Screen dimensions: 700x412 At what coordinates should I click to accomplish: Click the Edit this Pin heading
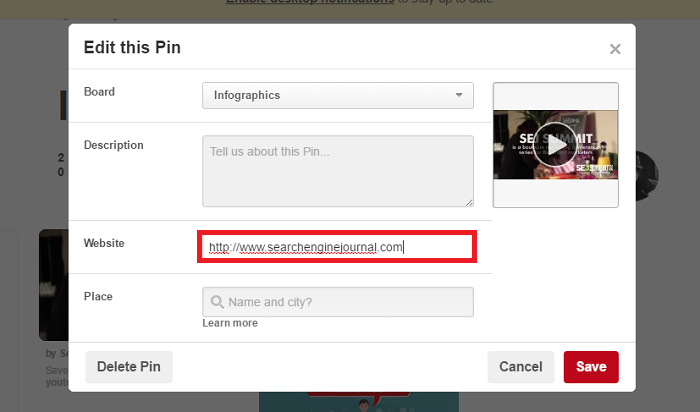[x=132, y=47]
